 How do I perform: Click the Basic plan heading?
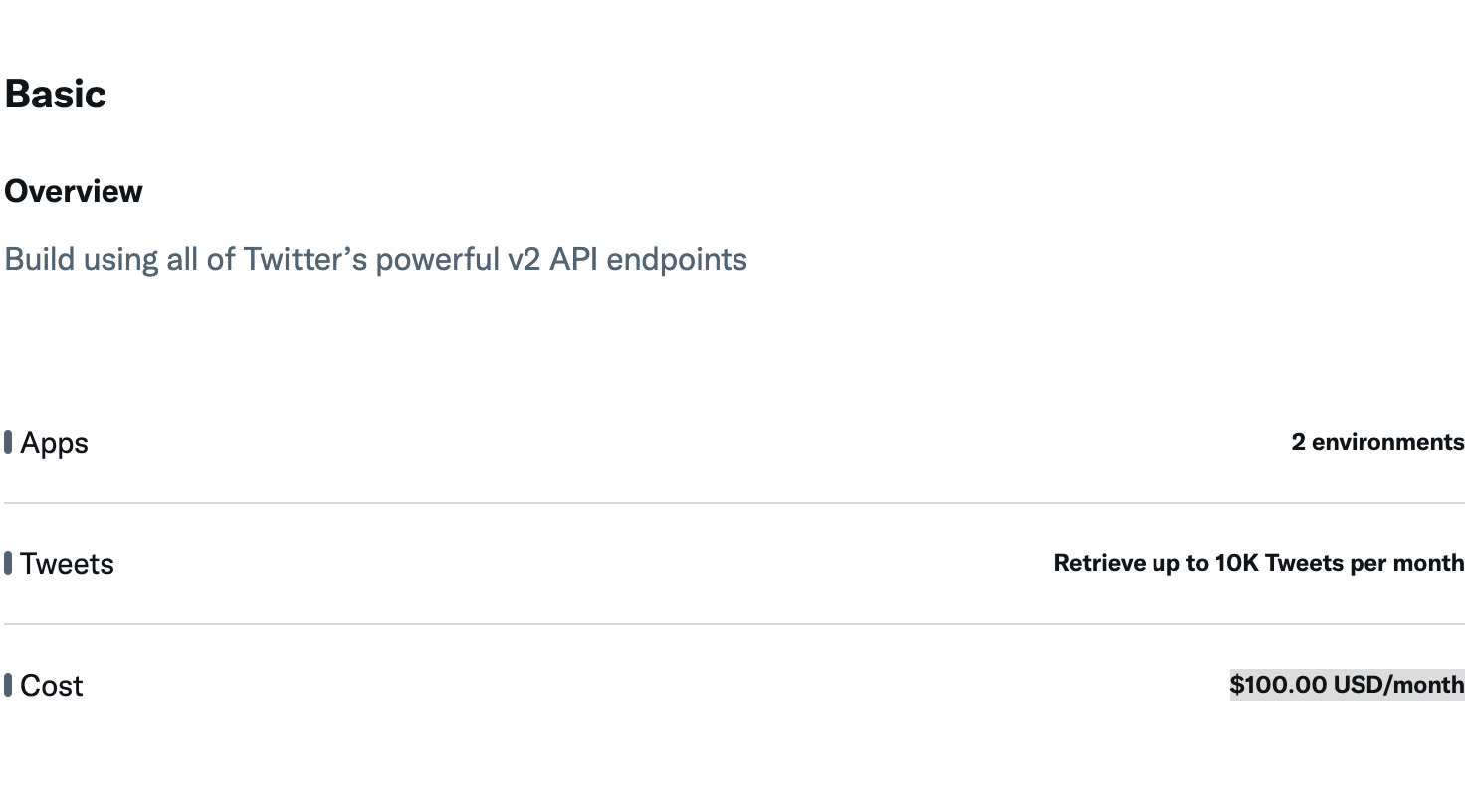pos(56,95)
